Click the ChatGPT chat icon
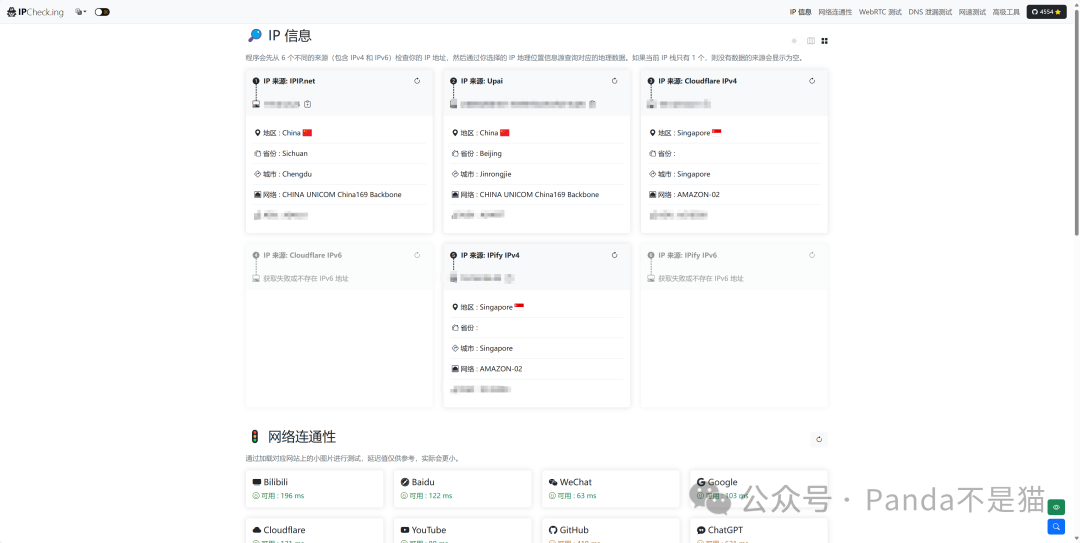Viewport: 1080px width, 543px height. click(x=701, y=530)
